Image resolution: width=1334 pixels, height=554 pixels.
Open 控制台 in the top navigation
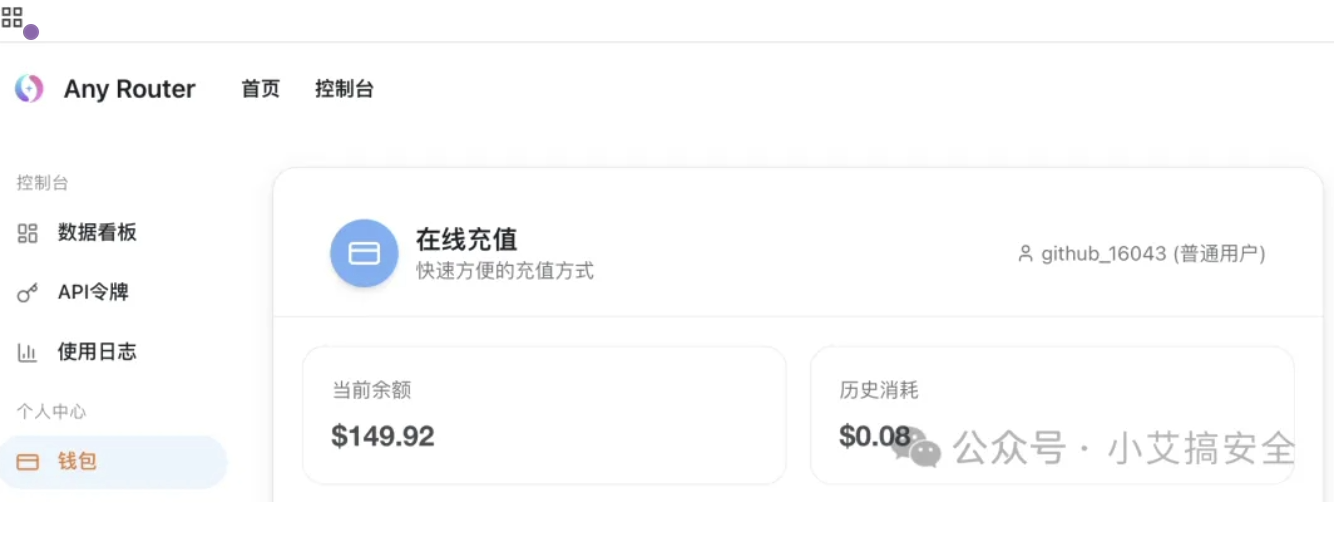(344, 89)
